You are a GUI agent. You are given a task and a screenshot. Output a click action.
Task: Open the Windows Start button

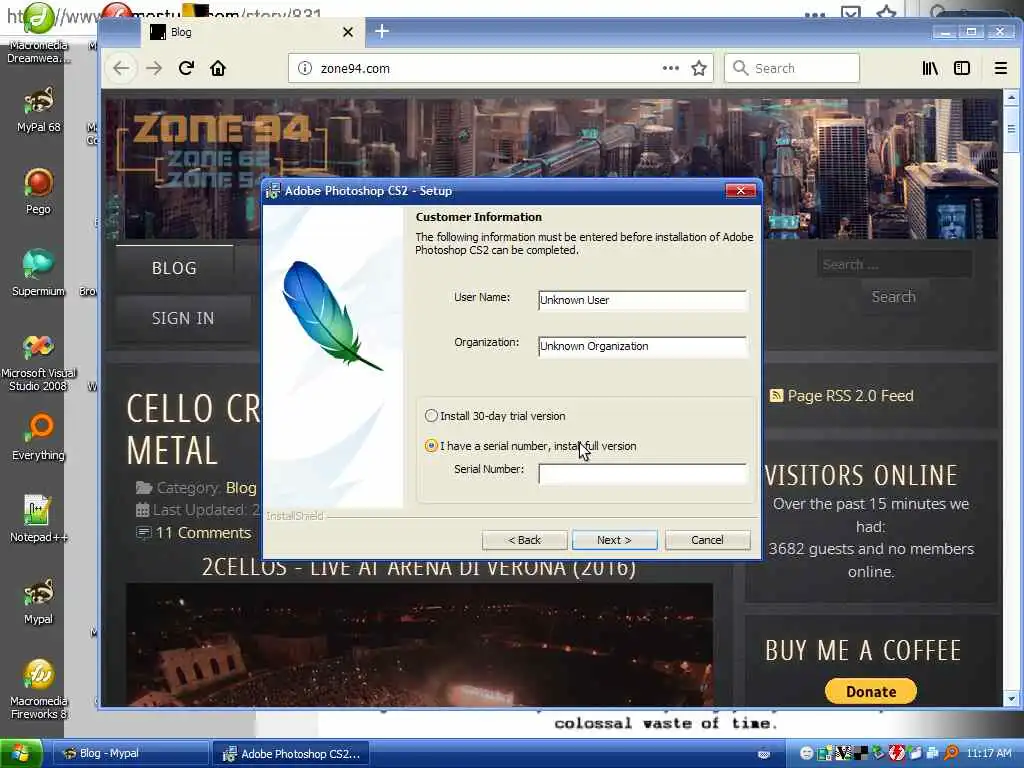[x=21, y=754]
